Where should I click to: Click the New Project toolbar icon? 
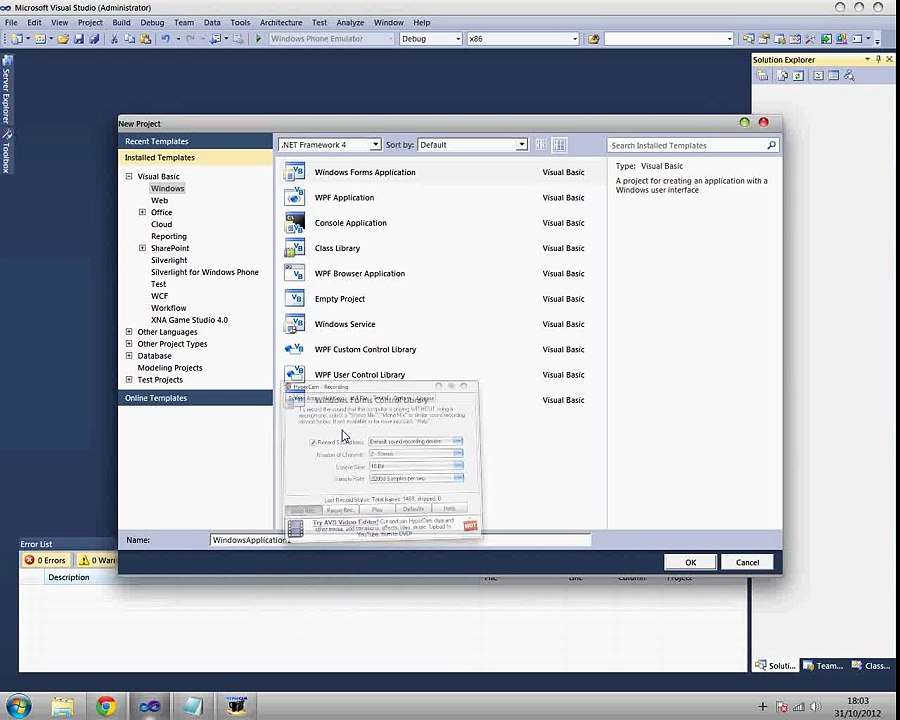click(17, 39)
